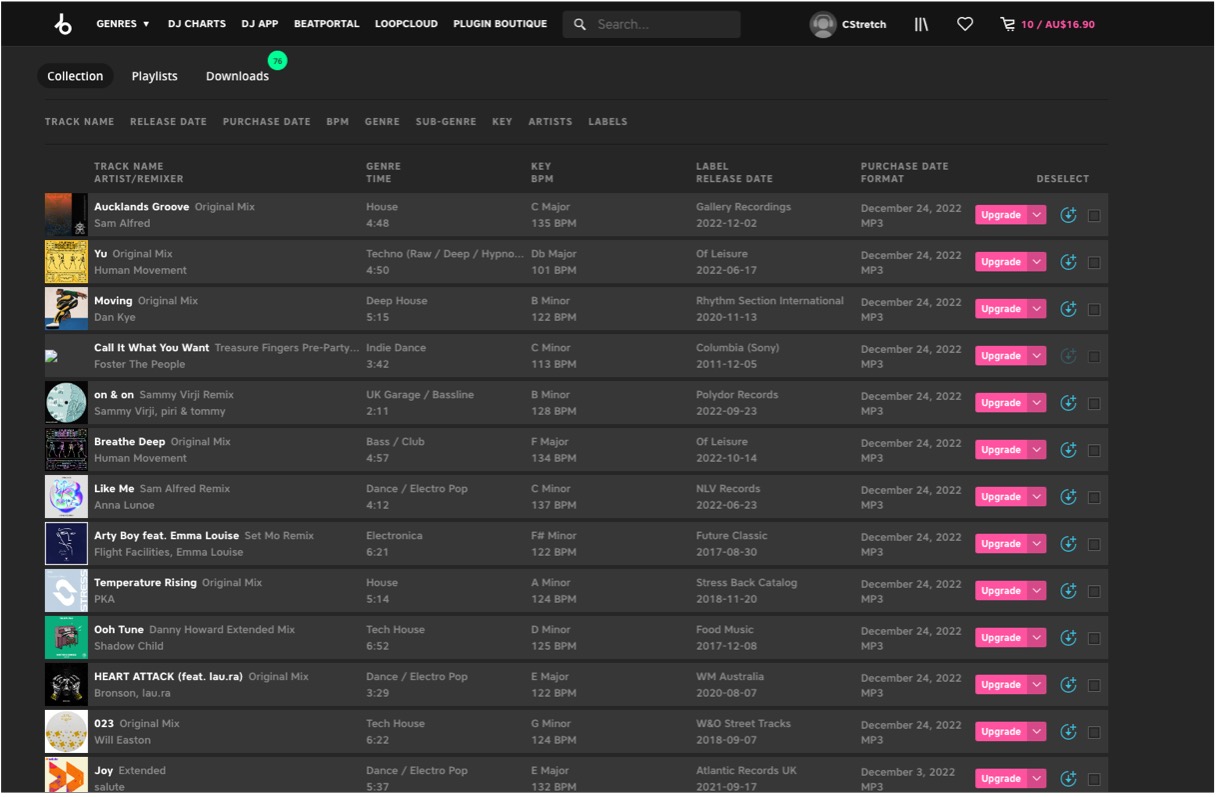
Task: Open Upgrade dropdown arrow for HEART ATTACK
Action: [x=1037, y=685]
